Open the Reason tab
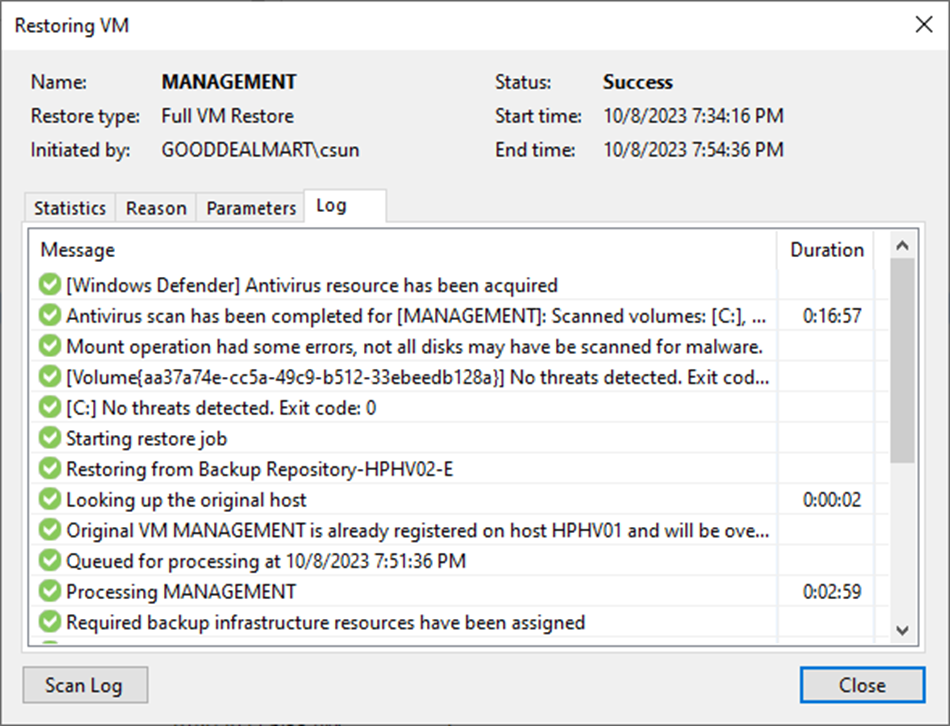Image resolution: width=950 pixels, height=726 pixels. point(156,208)
